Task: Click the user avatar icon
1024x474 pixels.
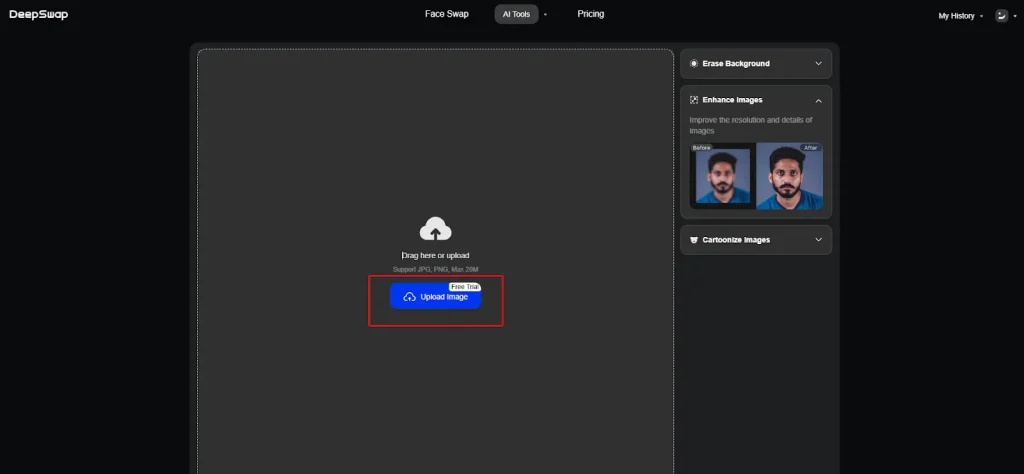Action: point(1001,16)
